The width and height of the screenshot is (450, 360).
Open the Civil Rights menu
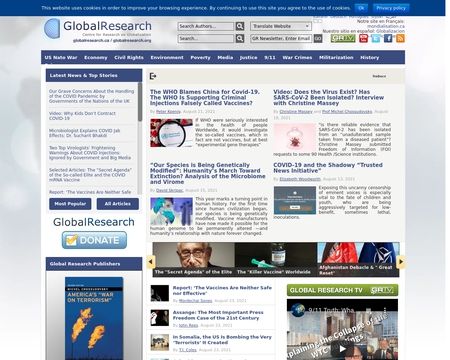[x=129, y=57]
